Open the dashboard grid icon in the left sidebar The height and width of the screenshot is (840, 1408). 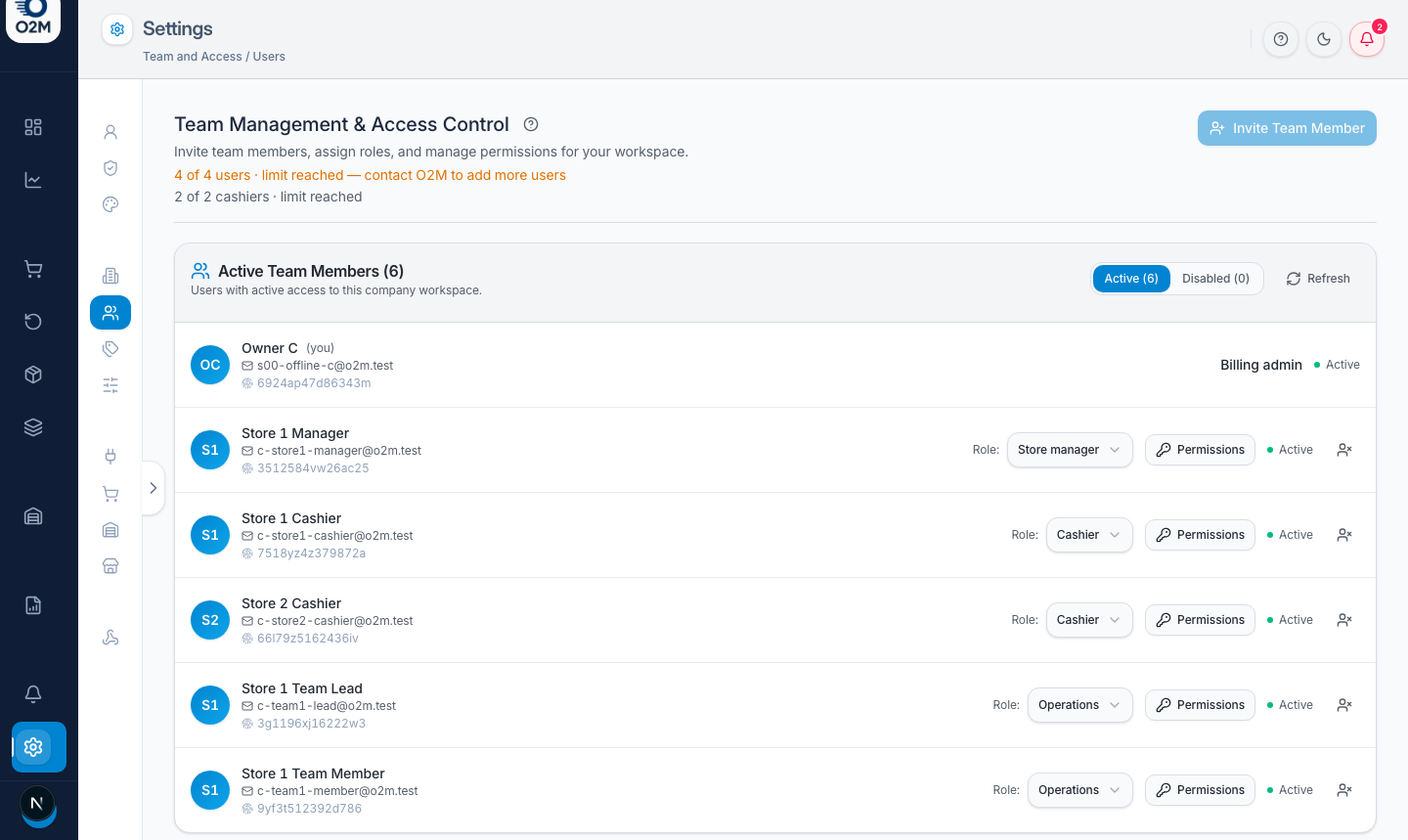(33, 127)
